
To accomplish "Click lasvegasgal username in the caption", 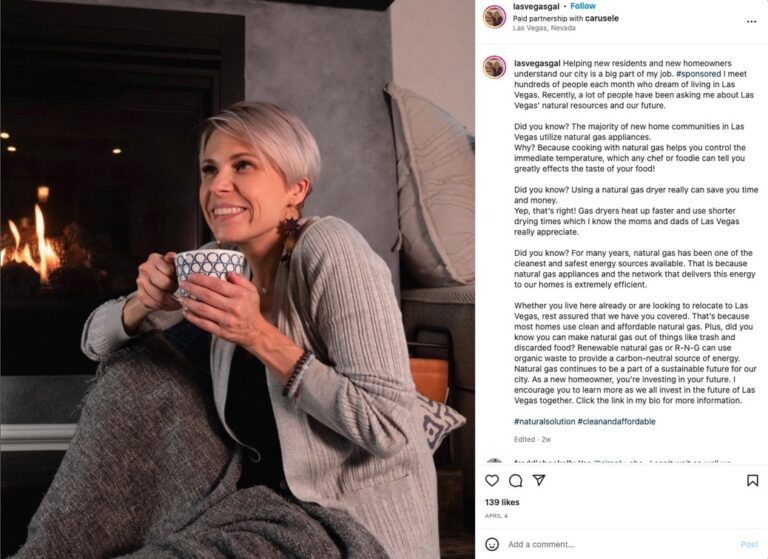I will [x=537, y=63].
